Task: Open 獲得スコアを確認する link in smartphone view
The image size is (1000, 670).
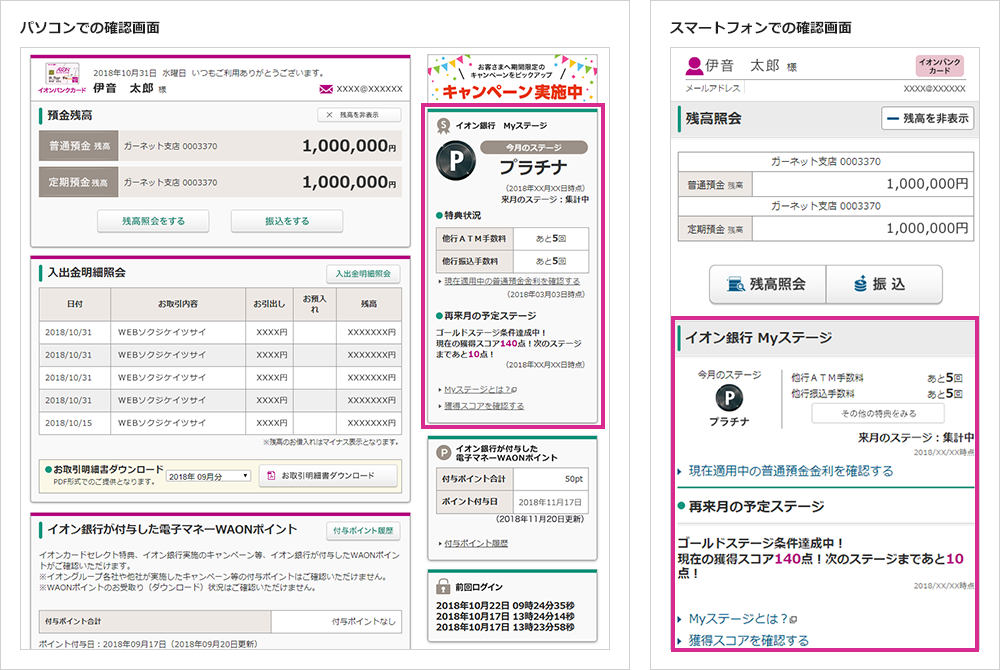Action: [x=749, y=641]
